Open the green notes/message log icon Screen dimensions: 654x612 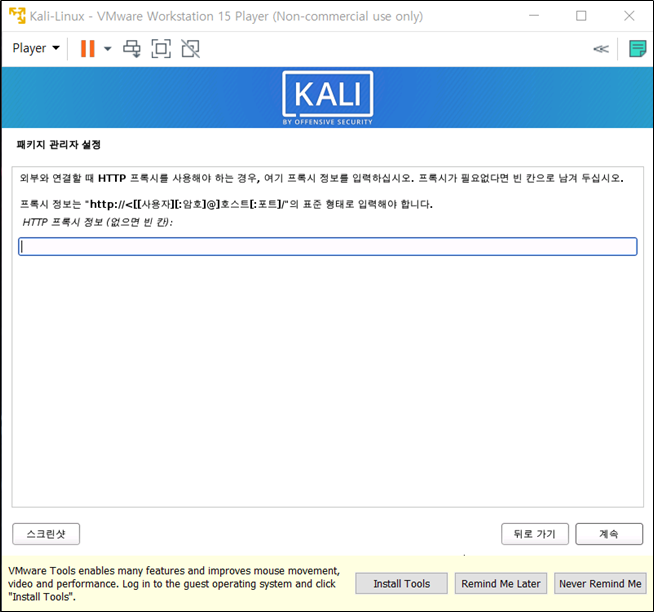(637, 49)
